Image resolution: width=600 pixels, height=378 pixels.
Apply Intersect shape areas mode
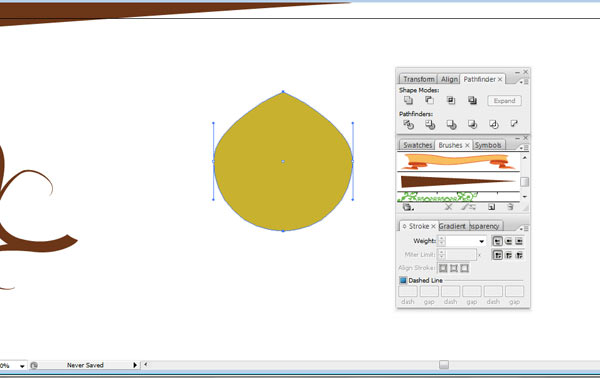(451, 101)
